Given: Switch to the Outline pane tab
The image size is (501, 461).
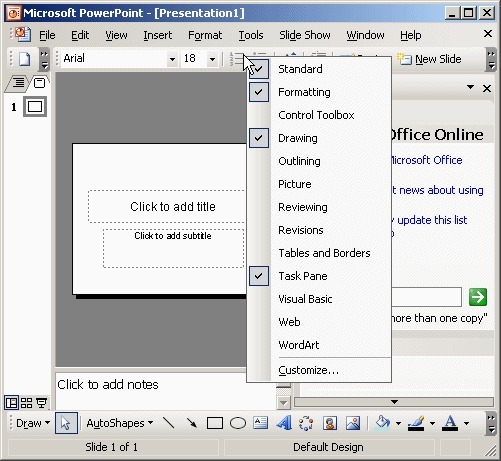Looking at the screenshot, I should pos(18,82).
